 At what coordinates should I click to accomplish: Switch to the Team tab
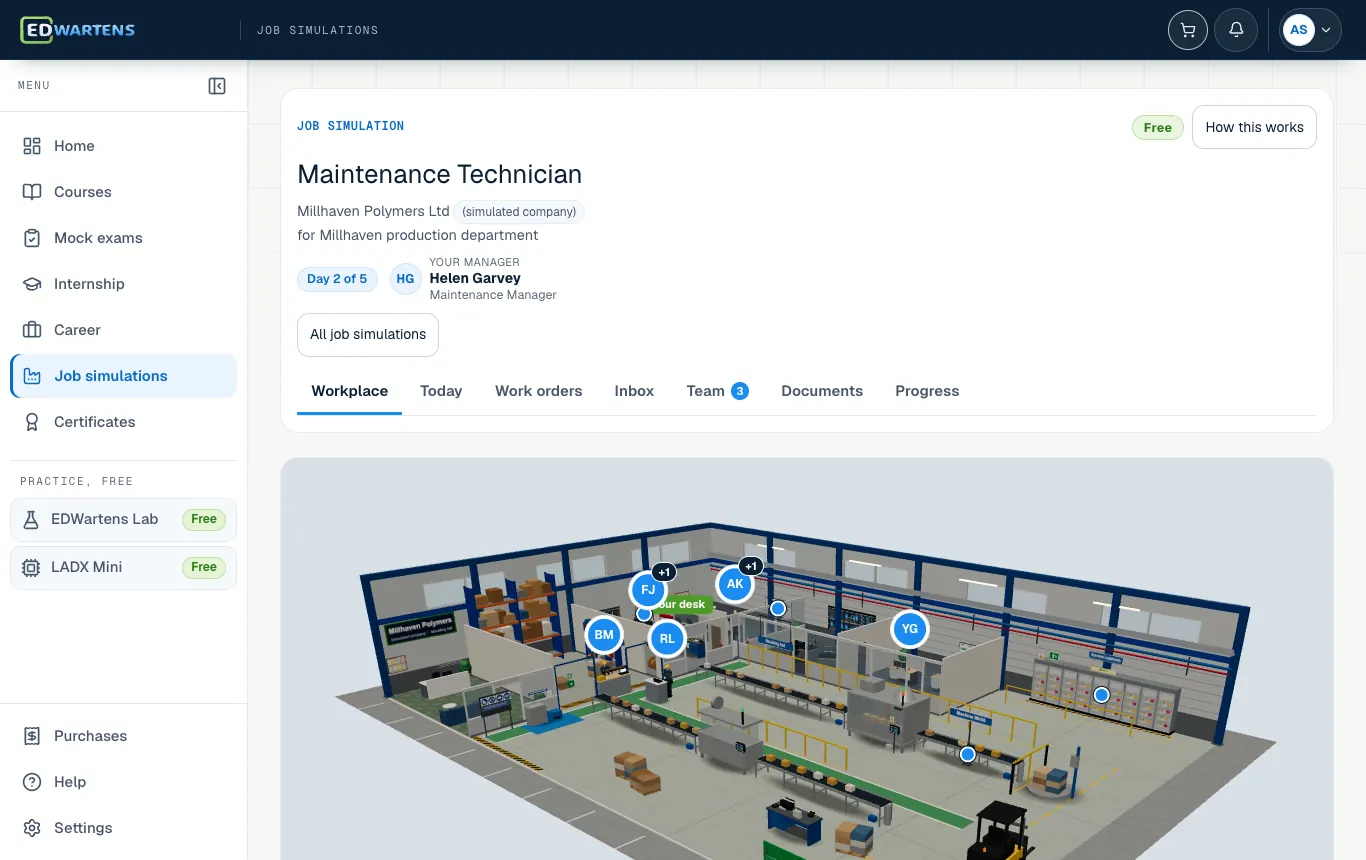717,391
